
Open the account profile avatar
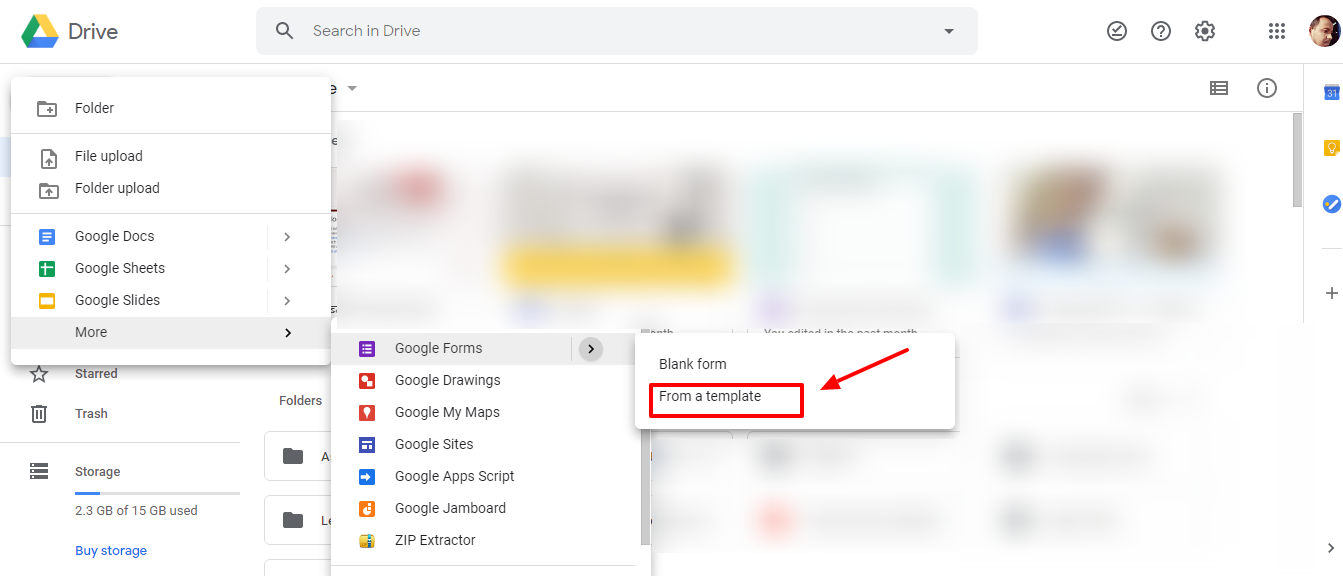click(1324, 31)
